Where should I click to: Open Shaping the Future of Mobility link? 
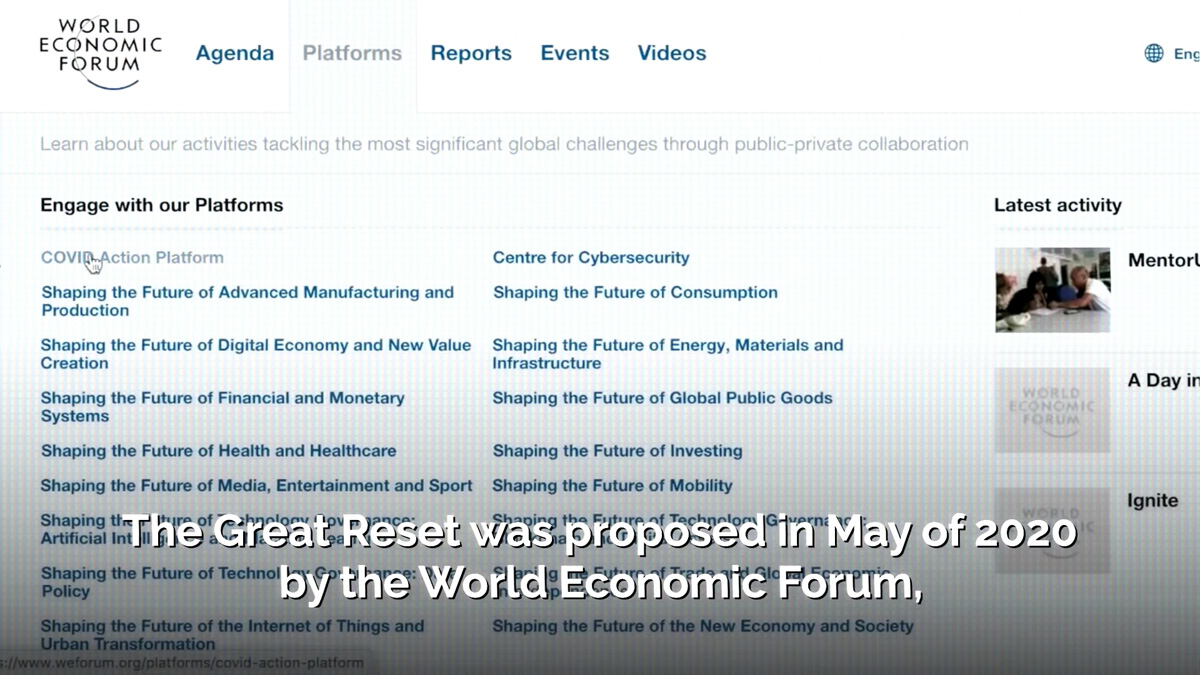coord(612,486)
